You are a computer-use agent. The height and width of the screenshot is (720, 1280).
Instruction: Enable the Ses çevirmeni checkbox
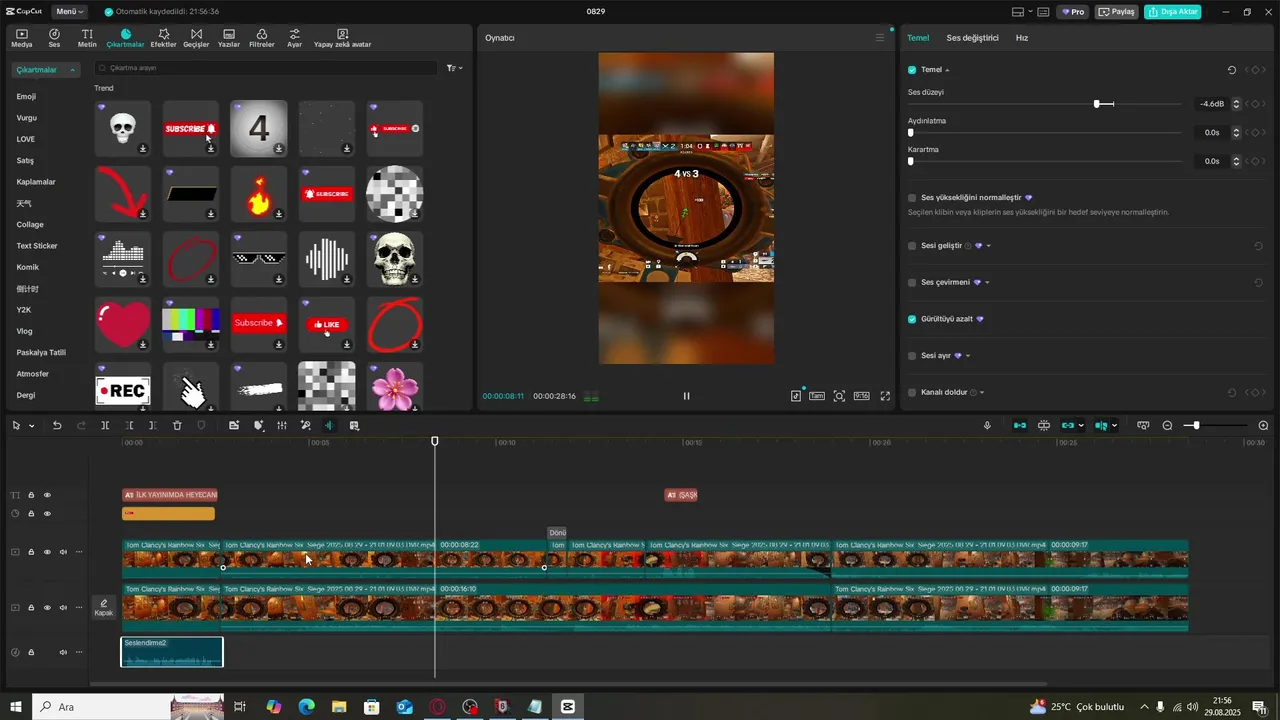[x=912, y=283]
